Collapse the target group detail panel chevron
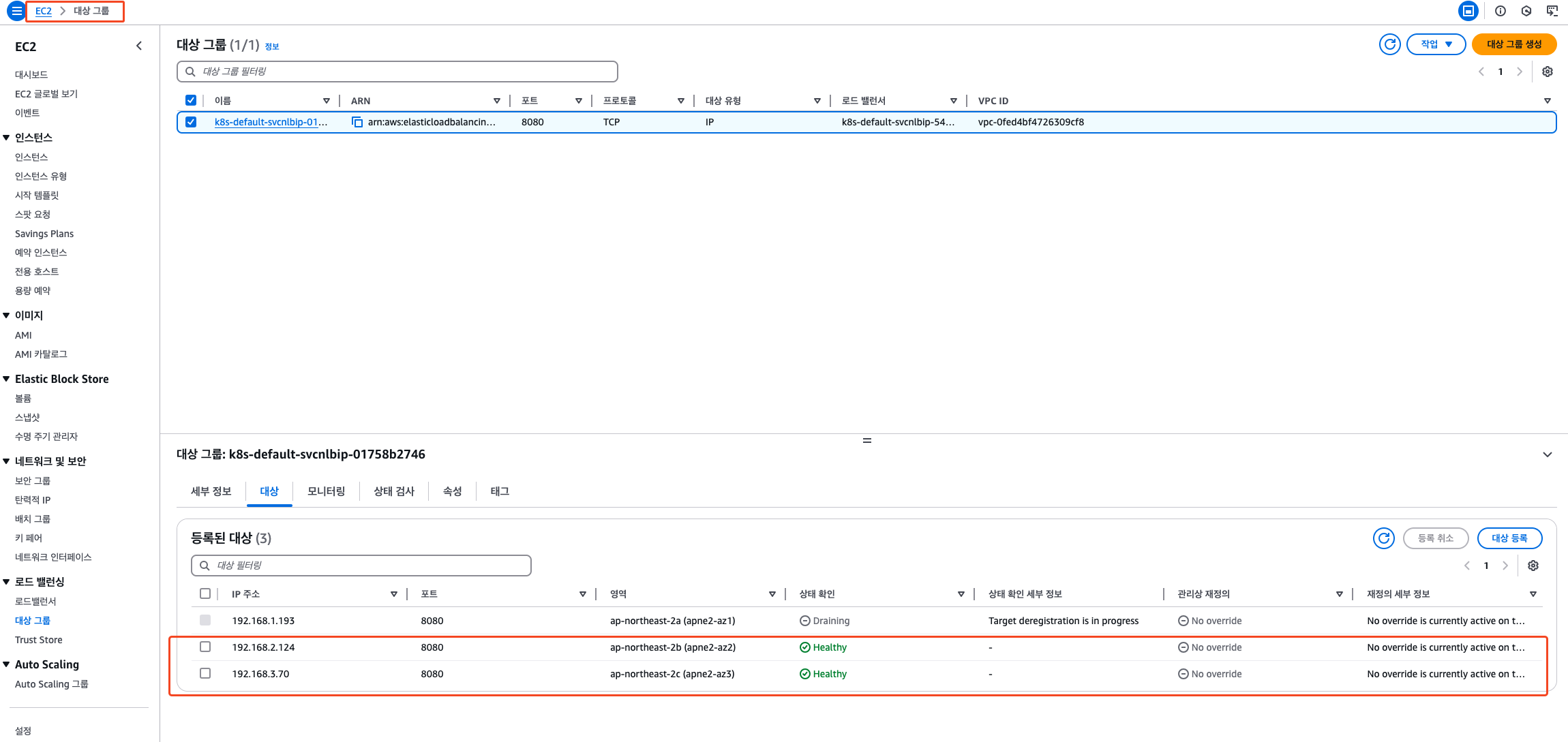Screen dimensions: 1568x742 tap(1547, 454)
